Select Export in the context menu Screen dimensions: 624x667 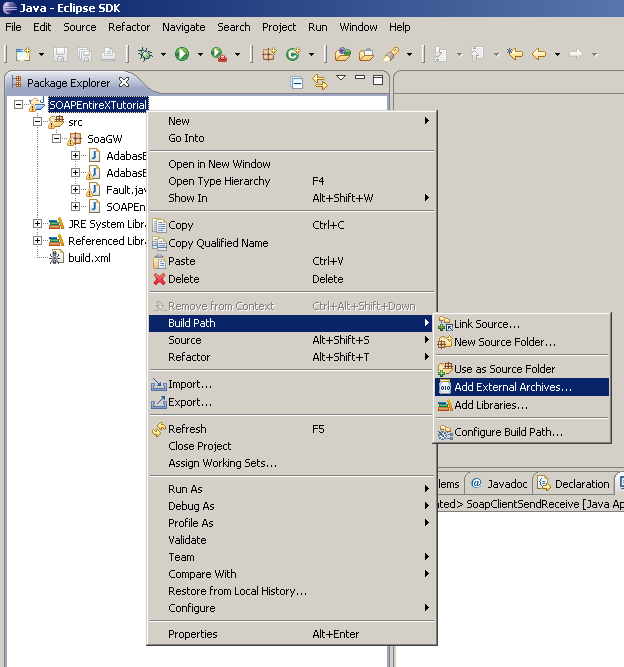click(x=291, y=402)
